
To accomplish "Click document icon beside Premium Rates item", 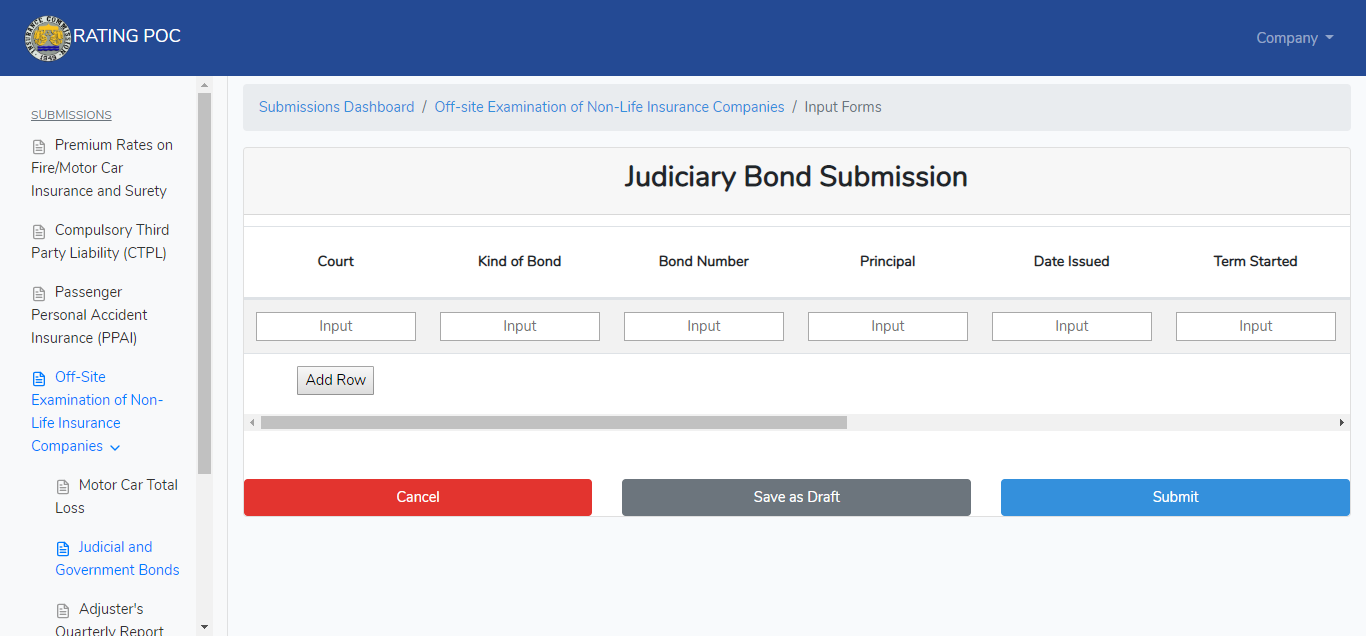I will point(39,146).
